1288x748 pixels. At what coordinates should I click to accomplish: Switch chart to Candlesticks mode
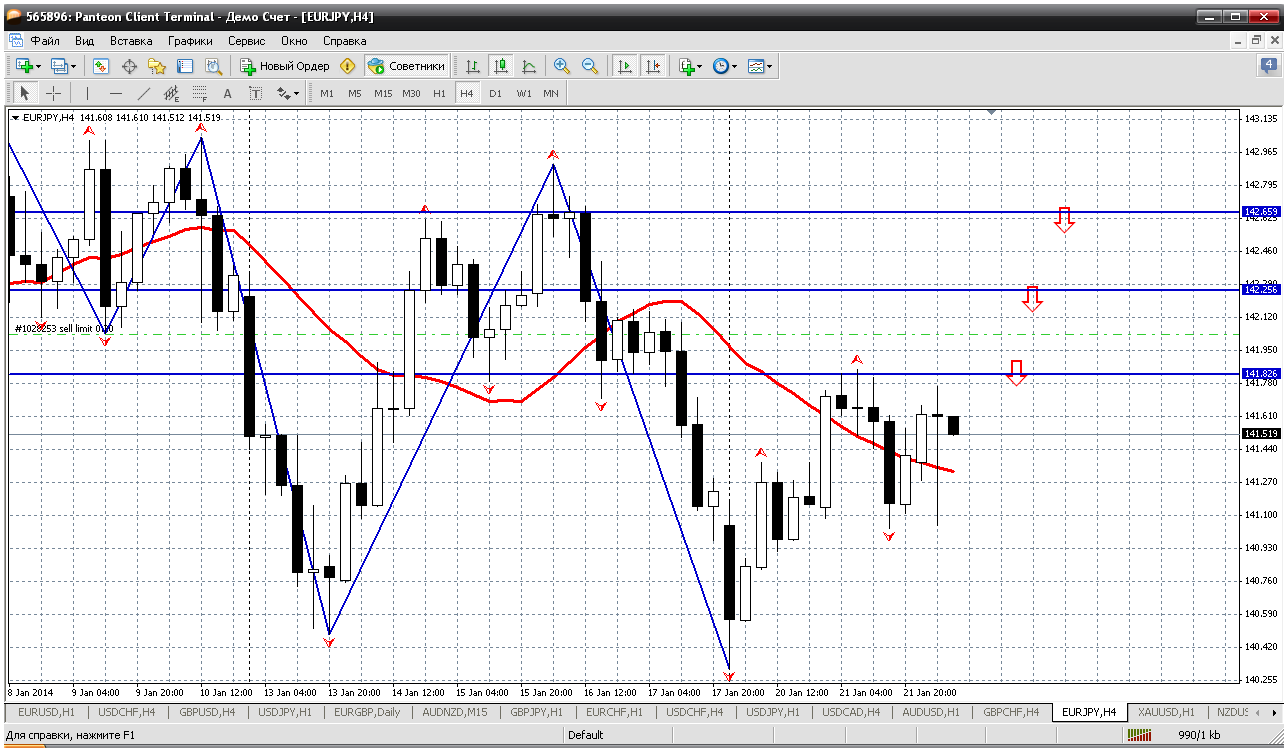point(500,66)
